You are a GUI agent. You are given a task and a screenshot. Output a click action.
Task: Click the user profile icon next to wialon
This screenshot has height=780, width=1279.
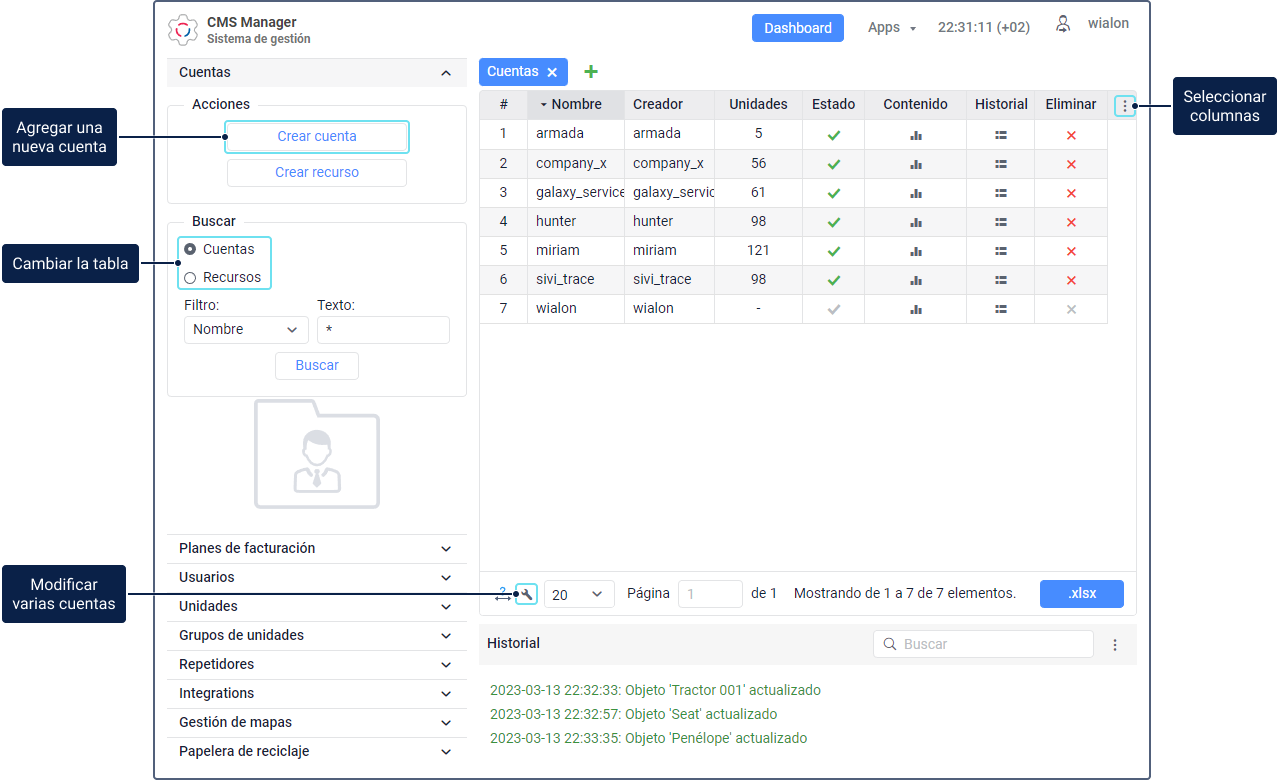point(1063,25)
